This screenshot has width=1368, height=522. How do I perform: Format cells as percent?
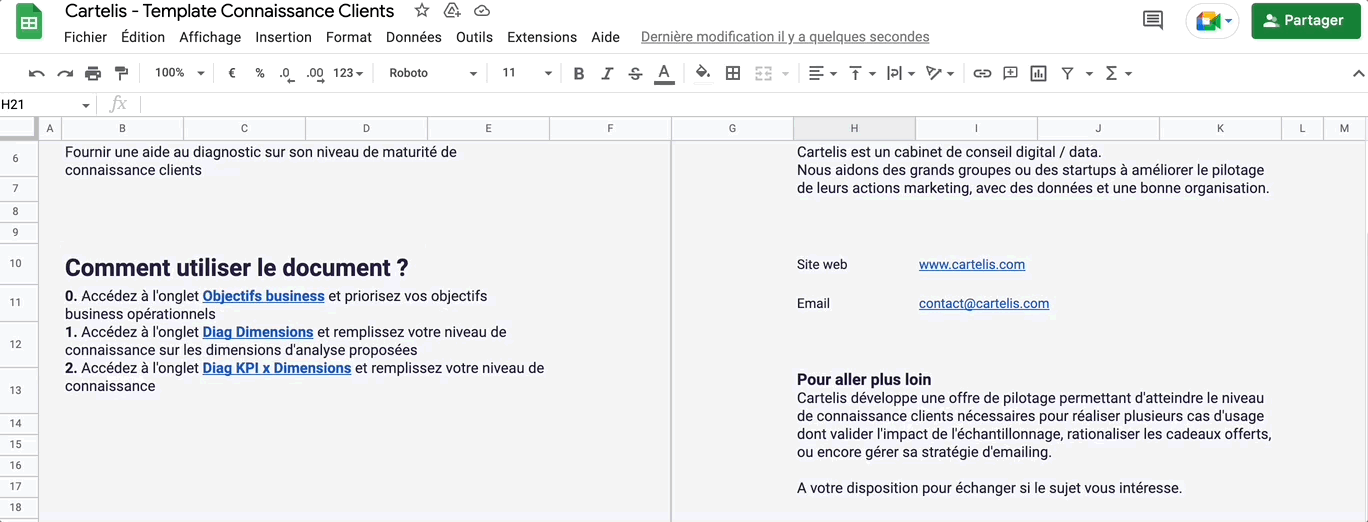tap(260, 73)
